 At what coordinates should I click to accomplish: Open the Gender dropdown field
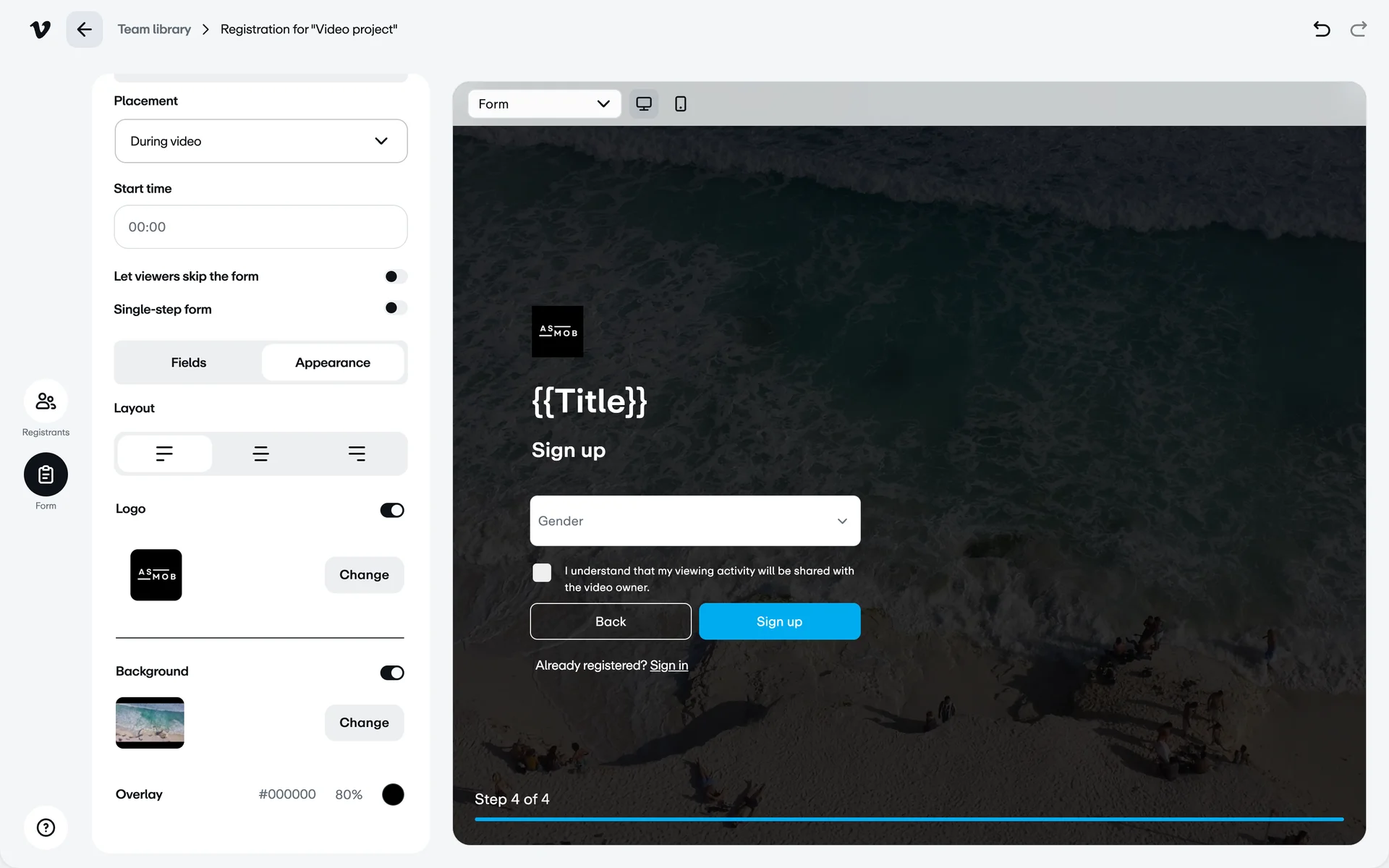[694, 521]
